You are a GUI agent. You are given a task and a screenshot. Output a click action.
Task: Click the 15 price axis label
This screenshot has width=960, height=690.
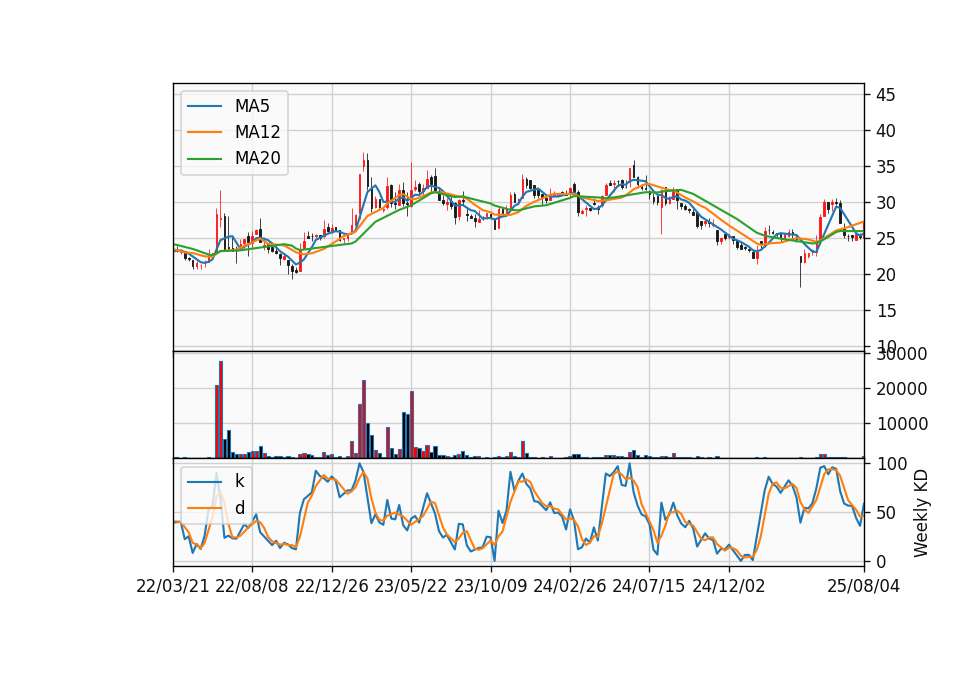(885, 311)
